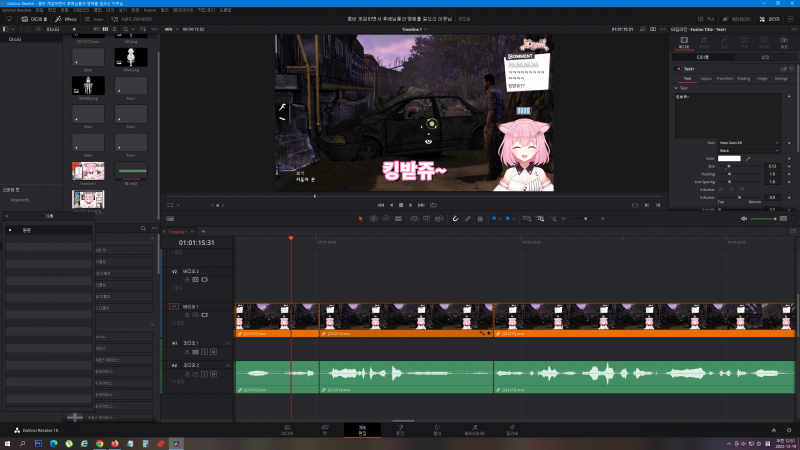800x450 pixels.
Task: Switch to the Shading tab
Action: (x=743, y=78)
